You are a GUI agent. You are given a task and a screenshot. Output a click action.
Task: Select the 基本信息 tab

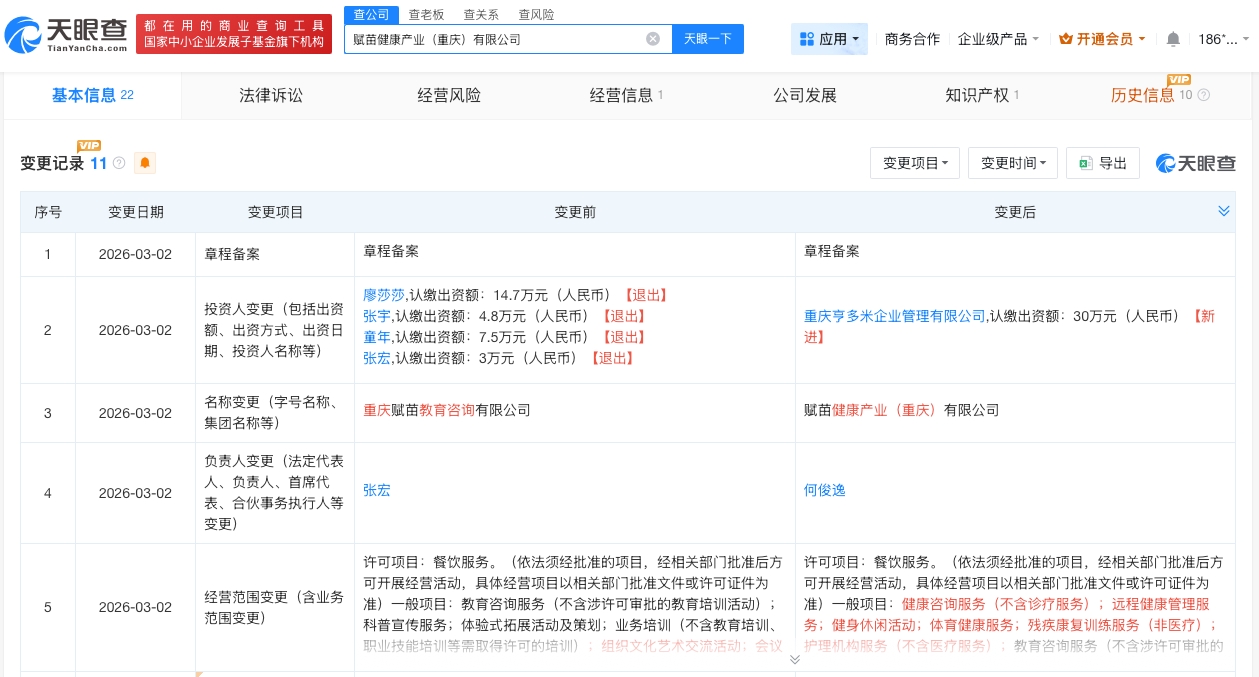coord(92,96)
